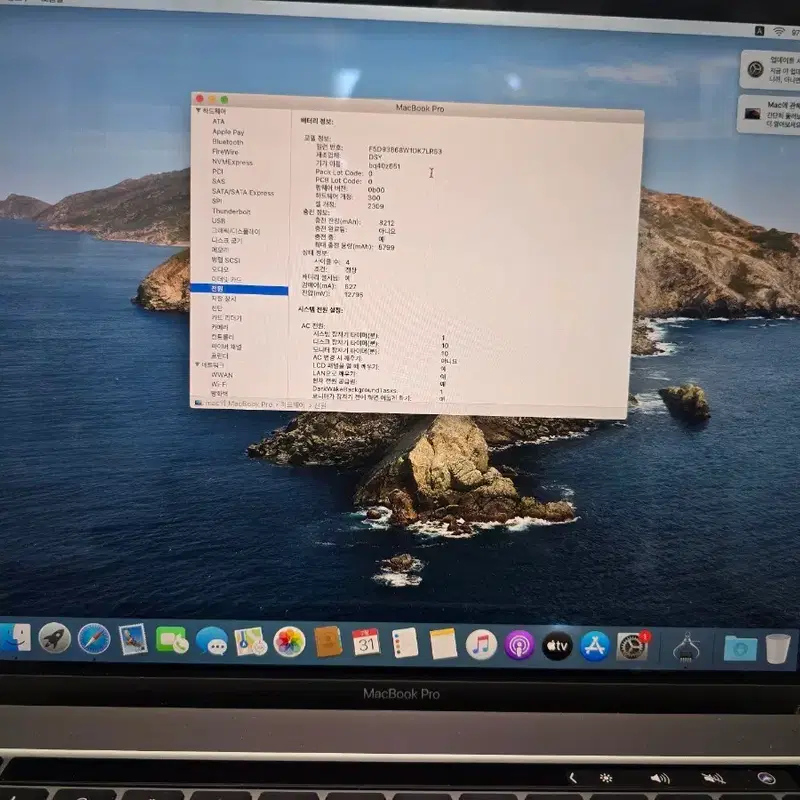Select 병렬 SCSI in the sidebar
This screenshot has height=800, width=800.
pyautogui.click(x=226, y=260)
